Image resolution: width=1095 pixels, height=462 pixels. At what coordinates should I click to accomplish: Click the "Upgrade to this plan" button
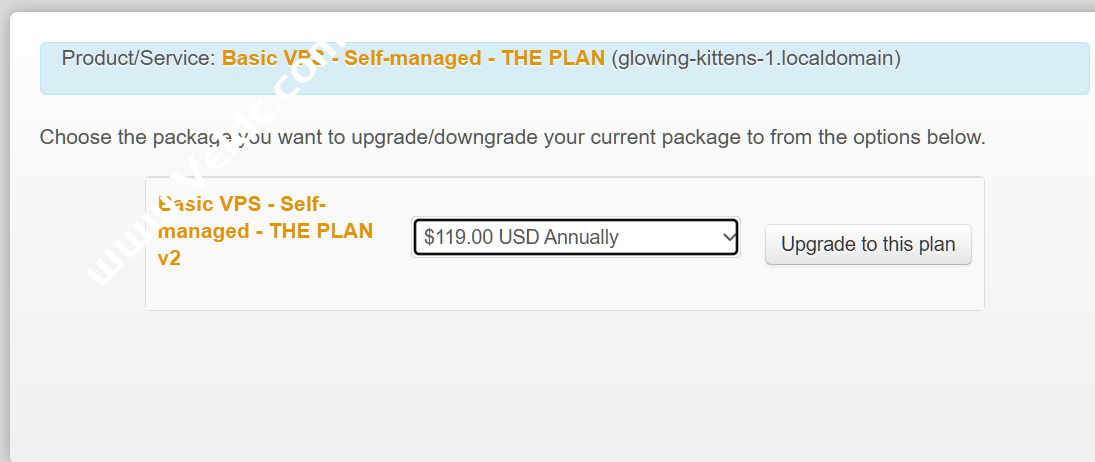pos(868,244)
